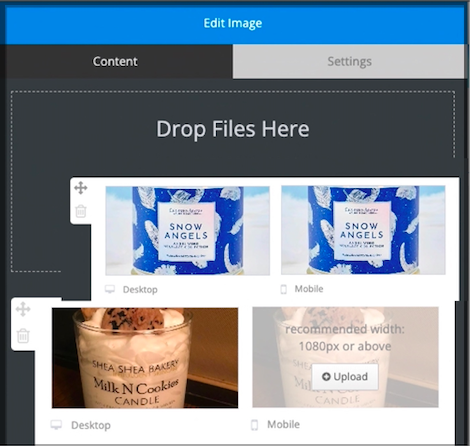Screen dimensions: 470x446
Task: Click the Mobile phone icon under Milk N Cookies
Action: [x=254, y=425]
